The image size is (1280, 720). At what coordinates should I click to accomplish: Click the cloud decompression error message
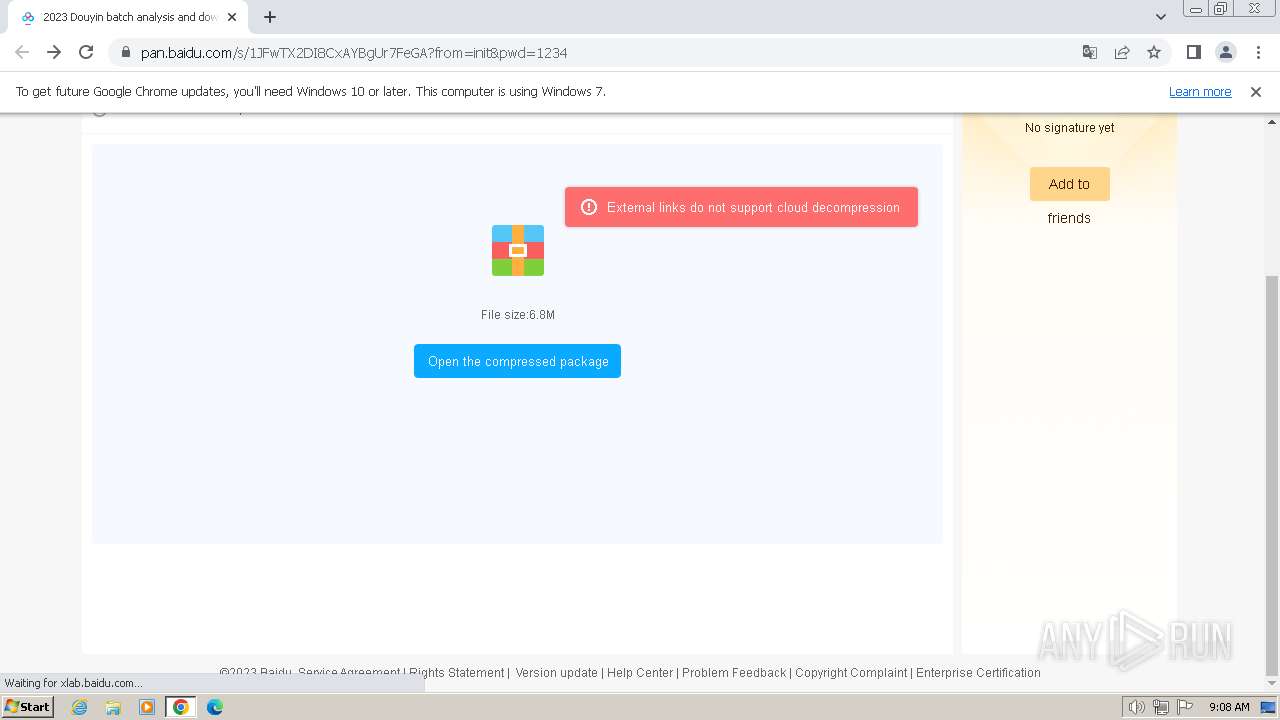click(x=741, y=207)
